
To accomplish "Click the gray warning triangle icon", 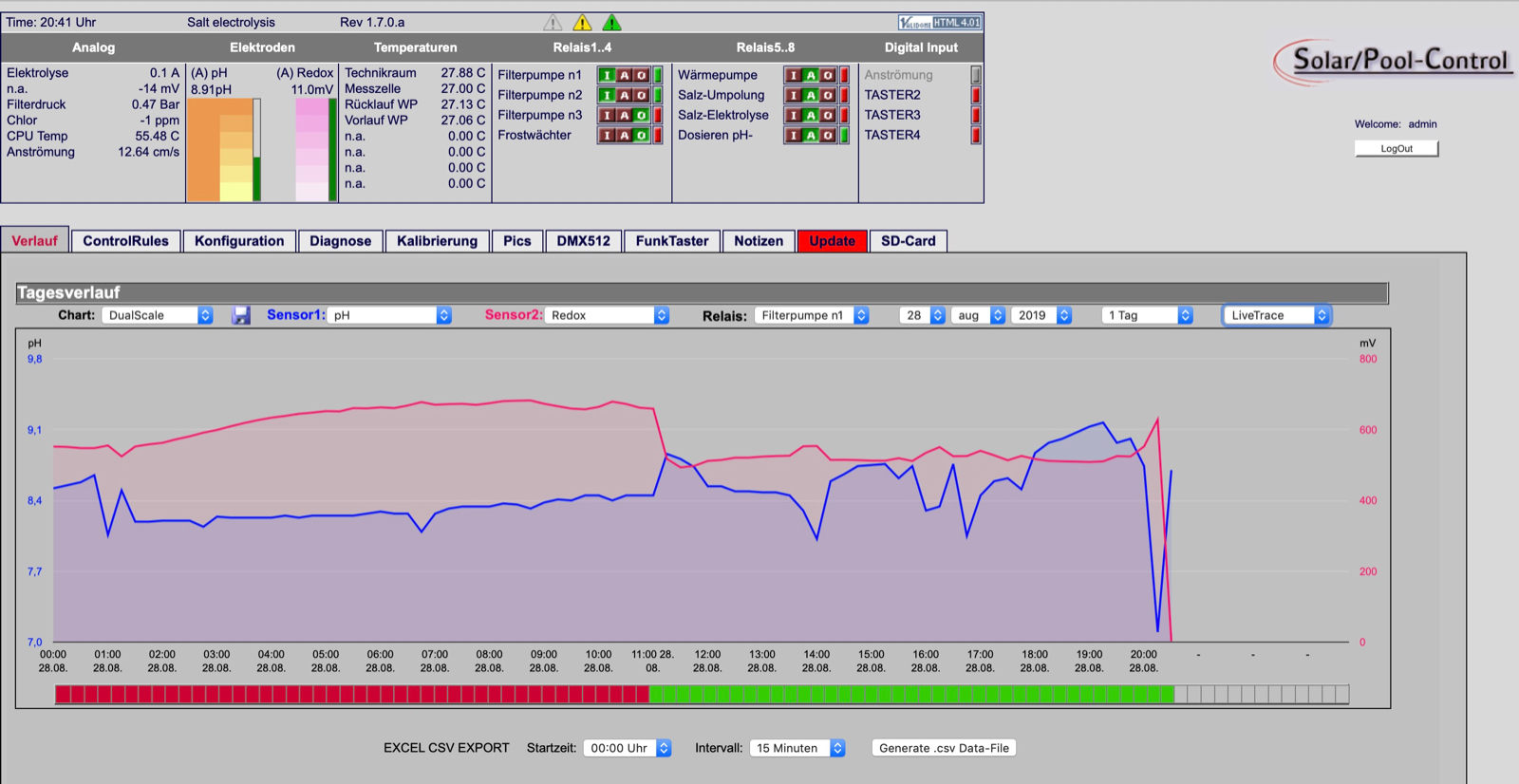I will [x=553, y=22].
